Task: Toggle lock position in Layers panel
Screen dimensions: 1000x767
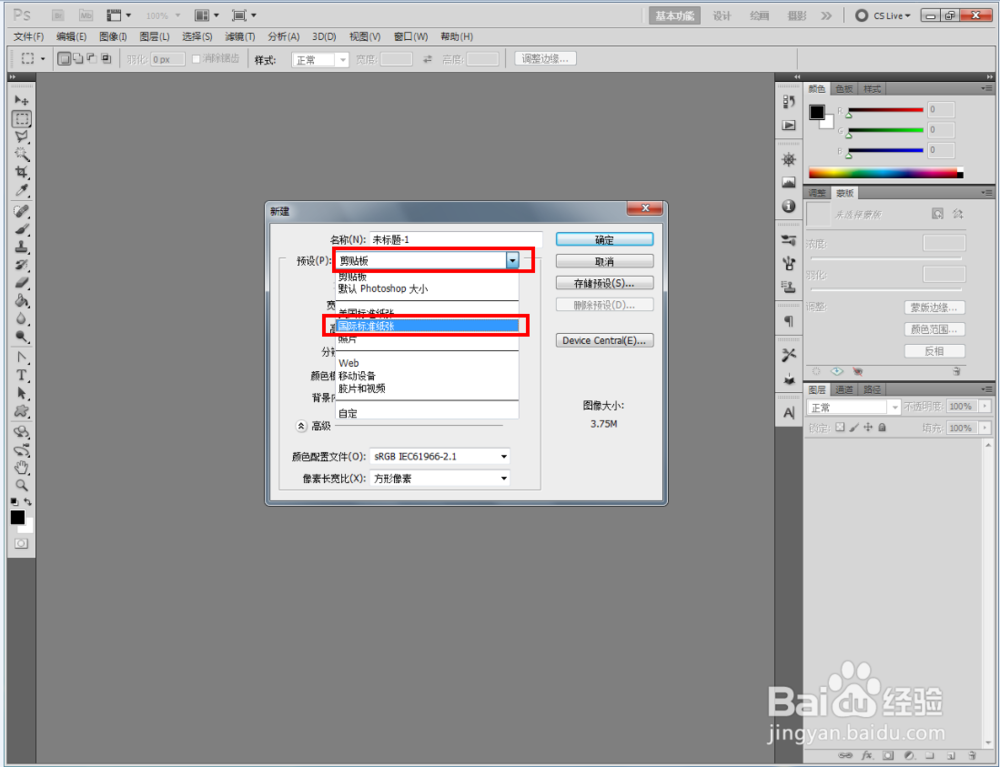Action: click(x=868, y=427)
